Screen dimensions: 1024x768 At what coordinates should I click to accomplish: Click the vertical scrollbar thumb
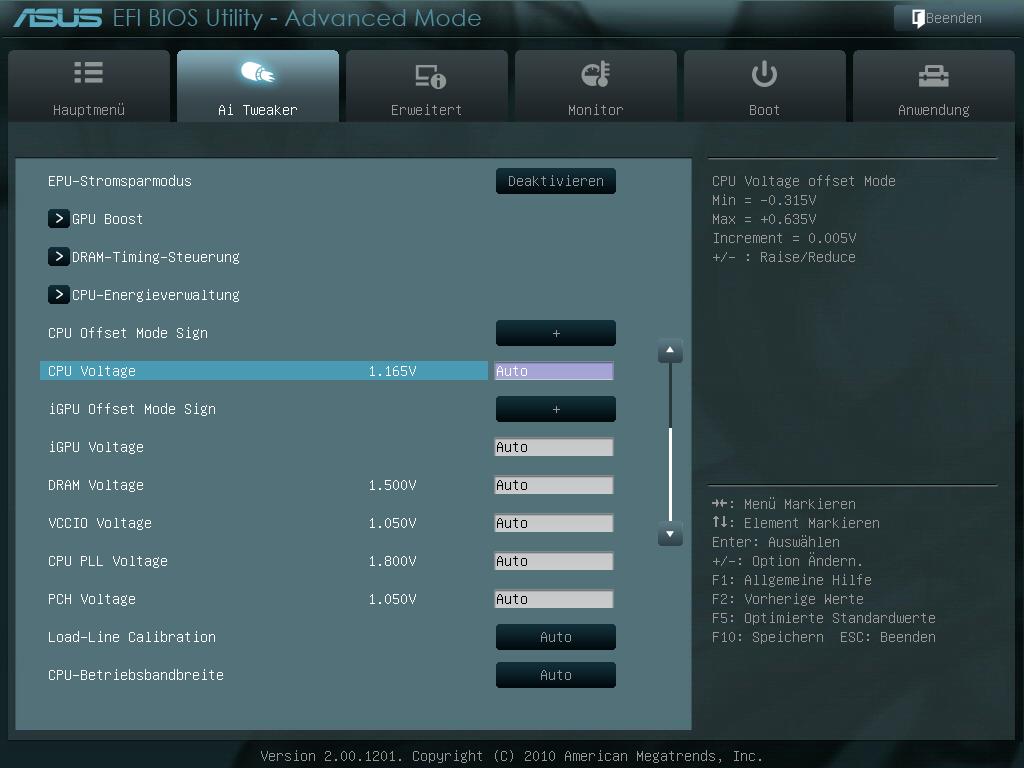point(671,473)
